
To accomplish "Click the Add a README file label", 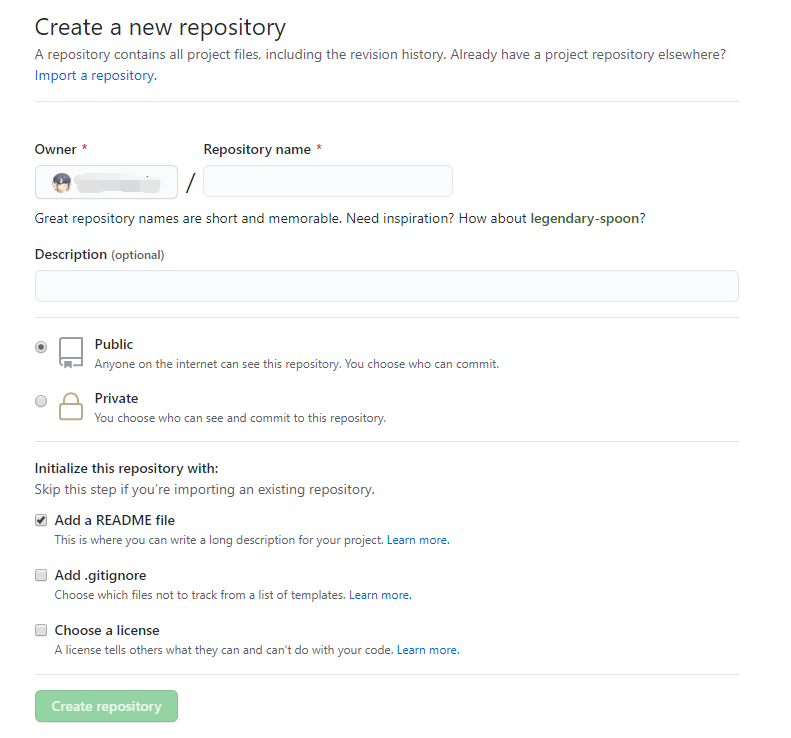I will tap(115, 520).
